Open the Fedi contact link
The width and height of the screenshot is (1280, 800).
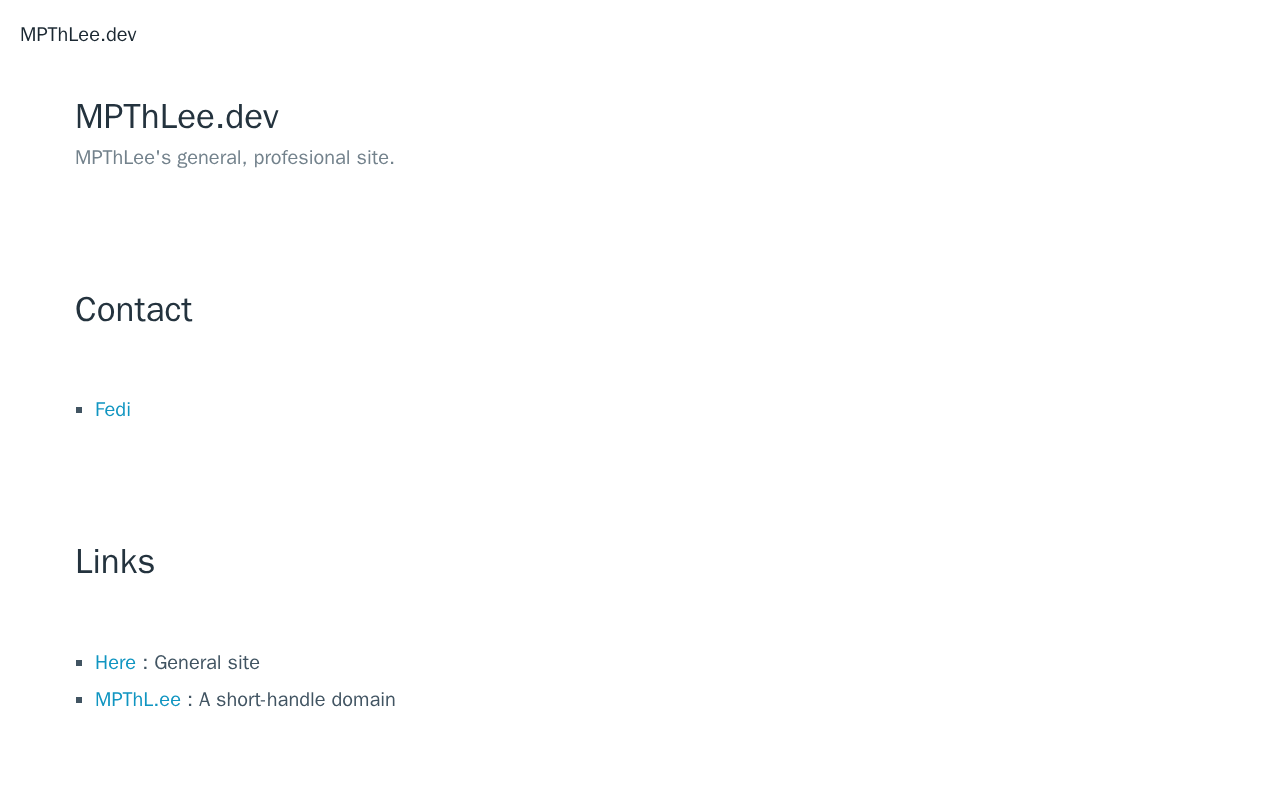point(113,410)
